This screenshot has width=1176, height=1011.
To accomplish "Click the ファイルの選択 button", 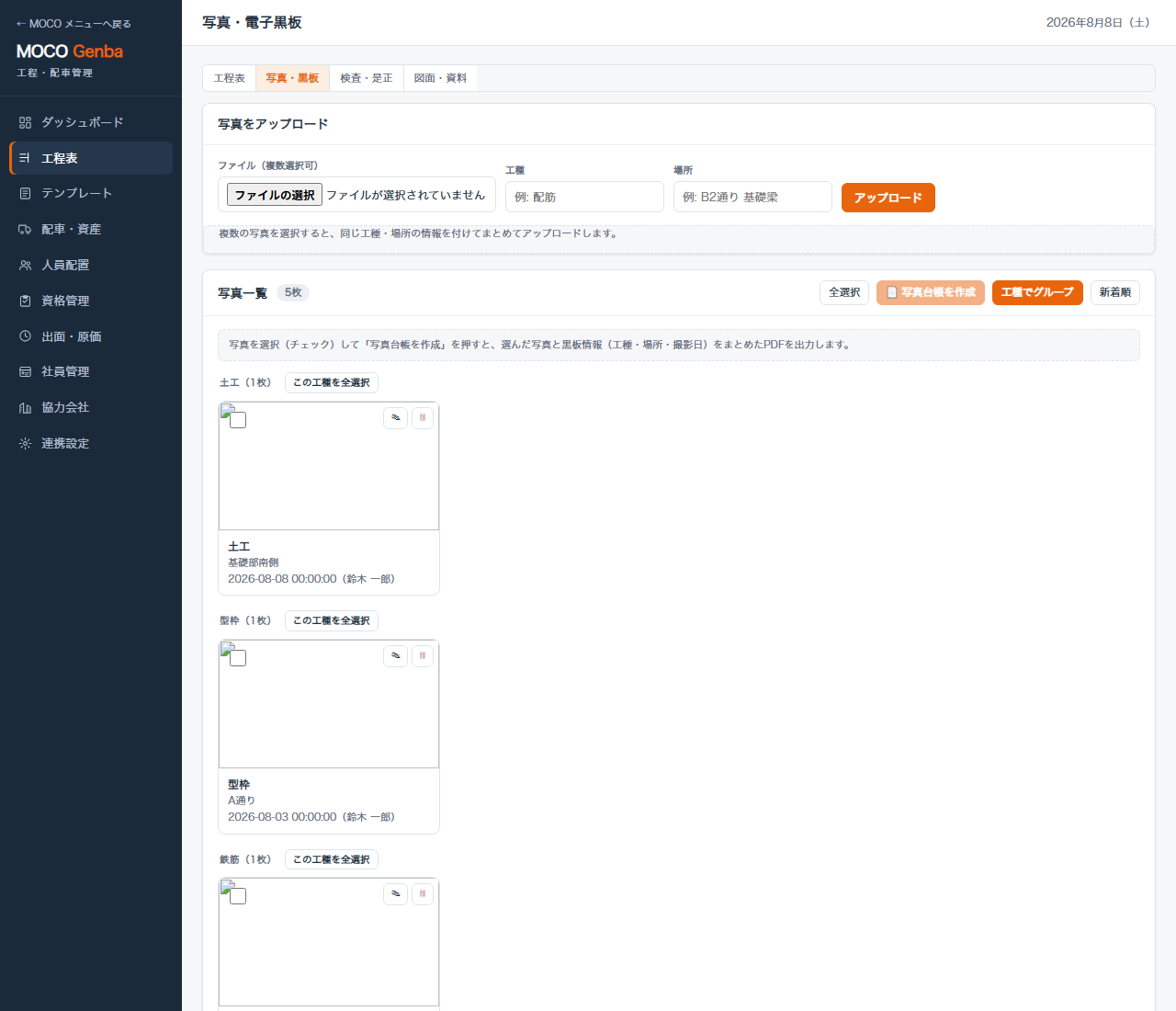I will [x=275, y=195].
